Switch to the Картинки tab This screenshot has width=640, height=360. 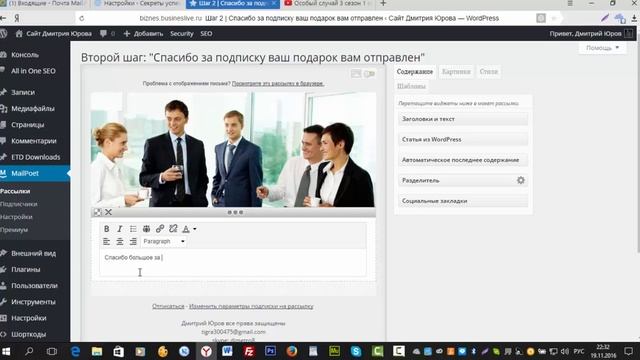(456, 72)
